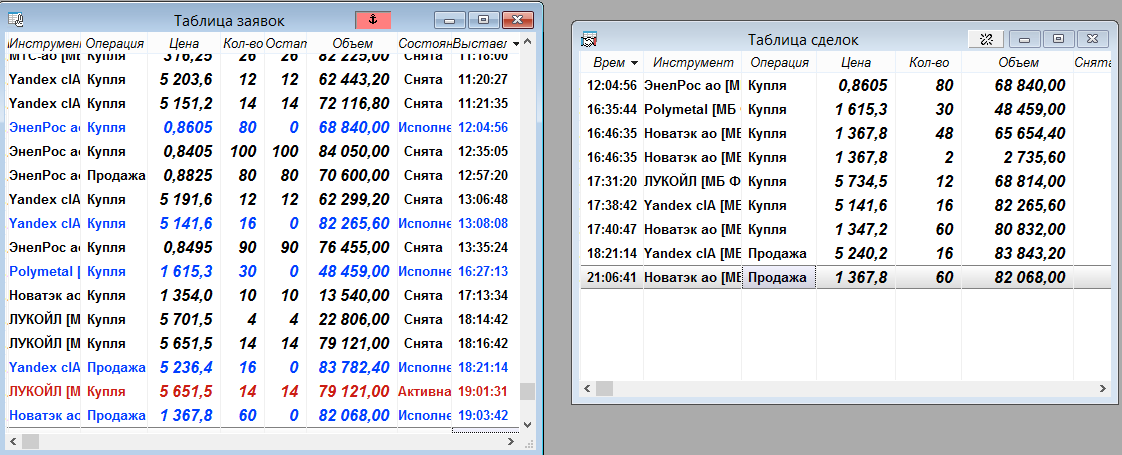
Task: Click the ЛУКОЙЛ order timed 18:16:42
Action: (263, 343)
